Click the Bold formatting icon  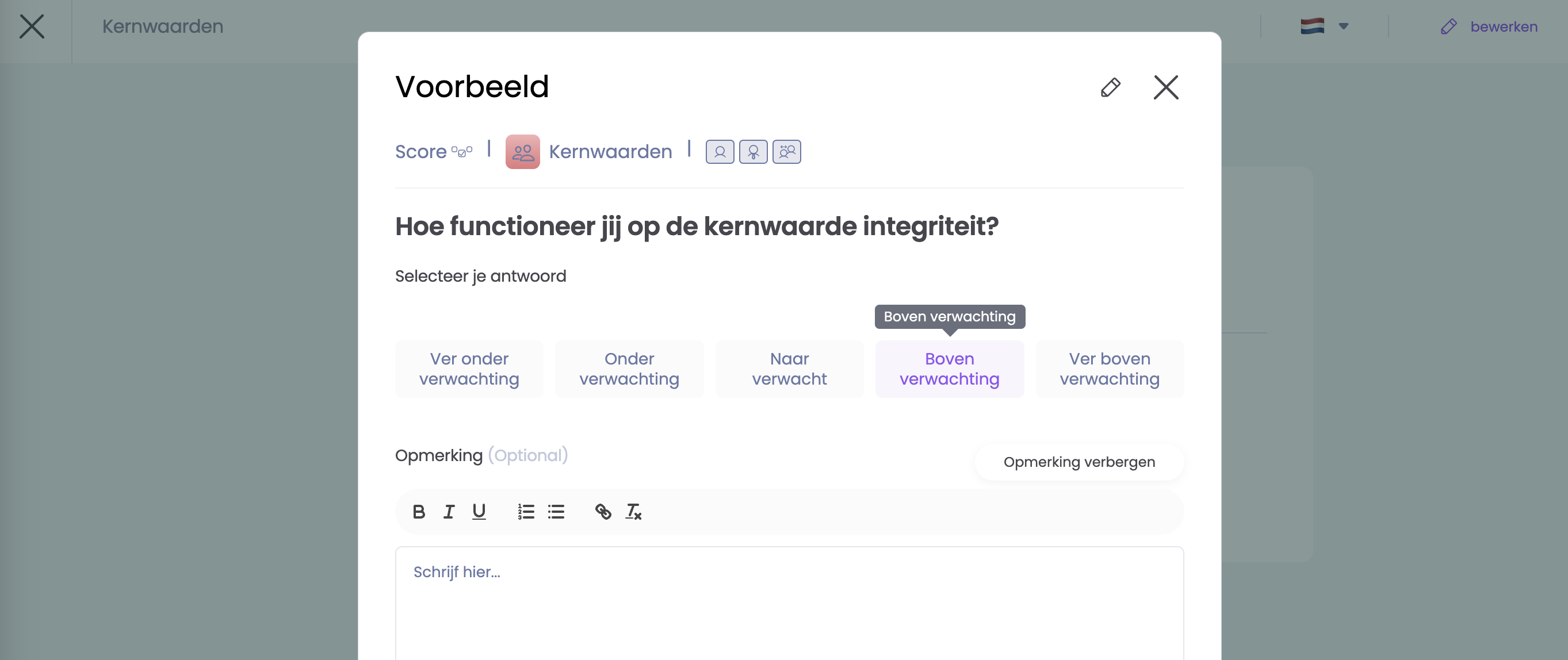click(419, 512)
